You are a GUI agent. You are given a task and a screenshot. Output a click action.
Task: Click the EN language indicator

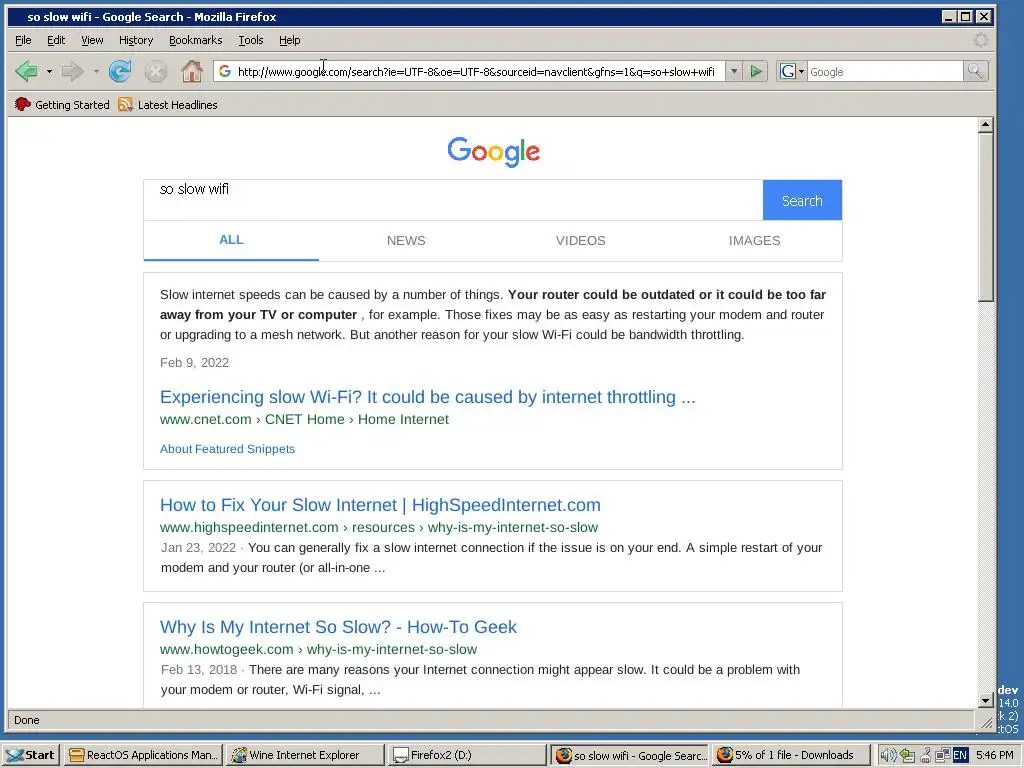tap(960, 755)
